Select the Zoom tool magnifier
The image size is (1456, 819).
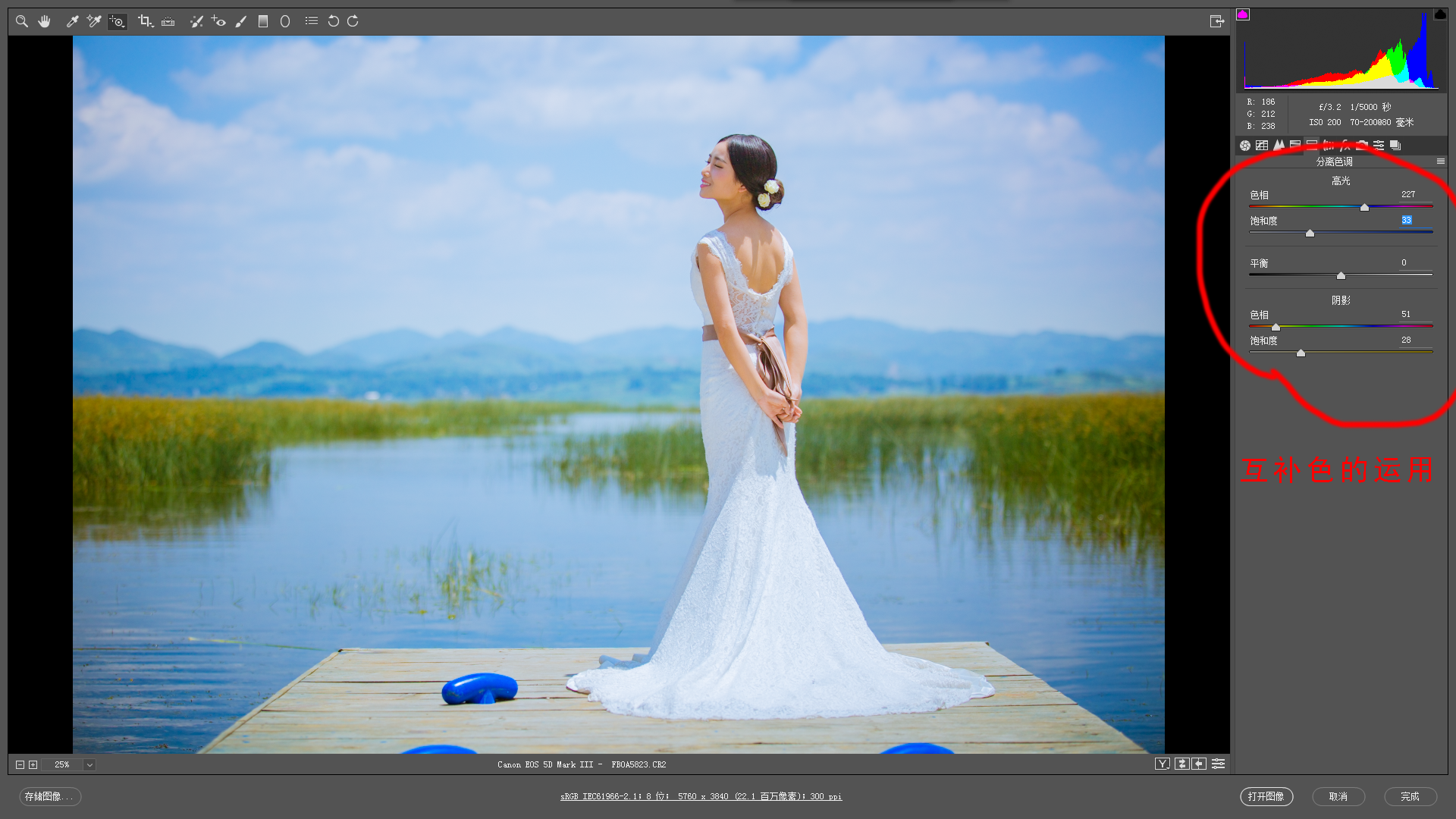tap(22, 21)
